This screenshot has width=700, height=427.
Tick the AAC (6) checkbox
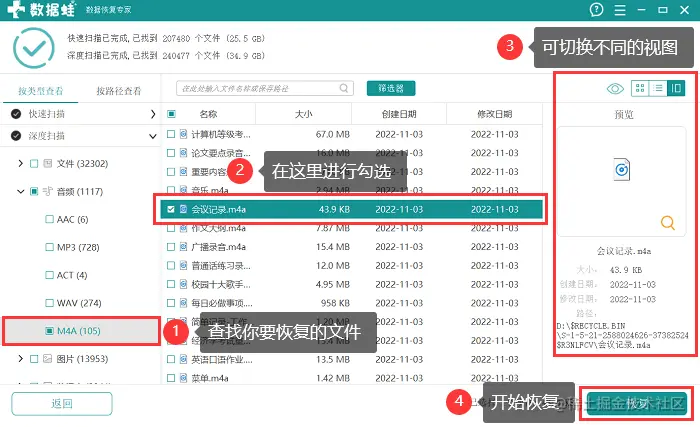tap(49, 219)
